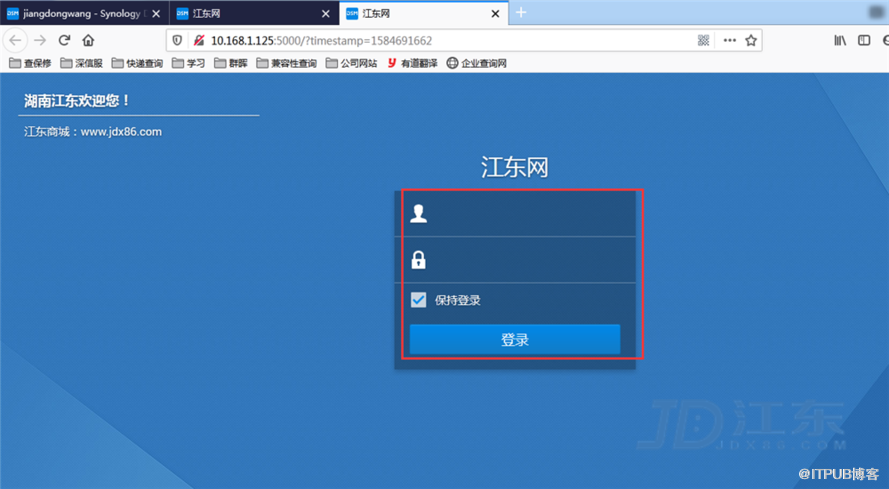
Task: Click the 登录 login button
Action: (515, 339)
